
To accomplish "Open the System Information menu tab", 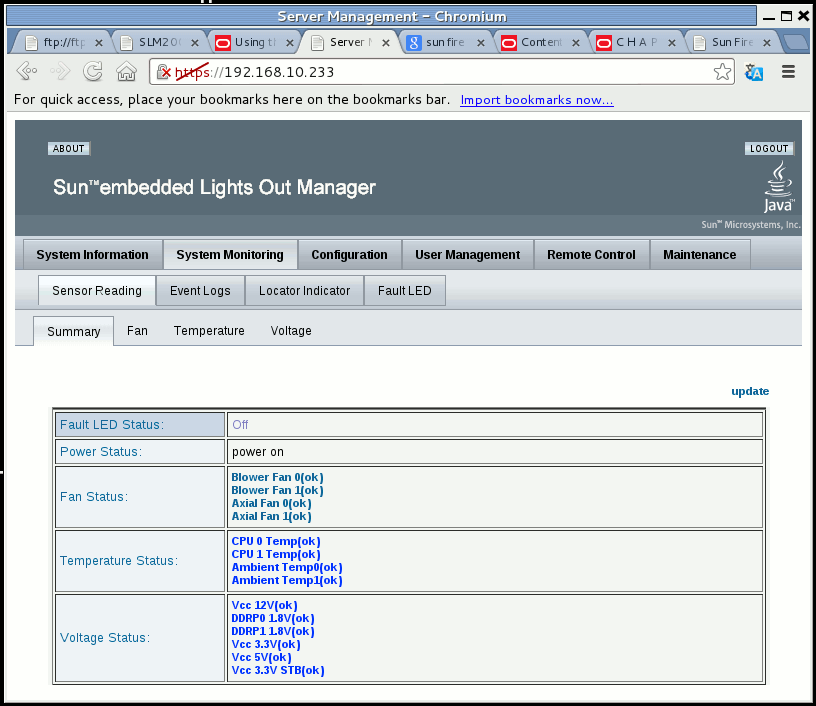I will click(93, 255).
